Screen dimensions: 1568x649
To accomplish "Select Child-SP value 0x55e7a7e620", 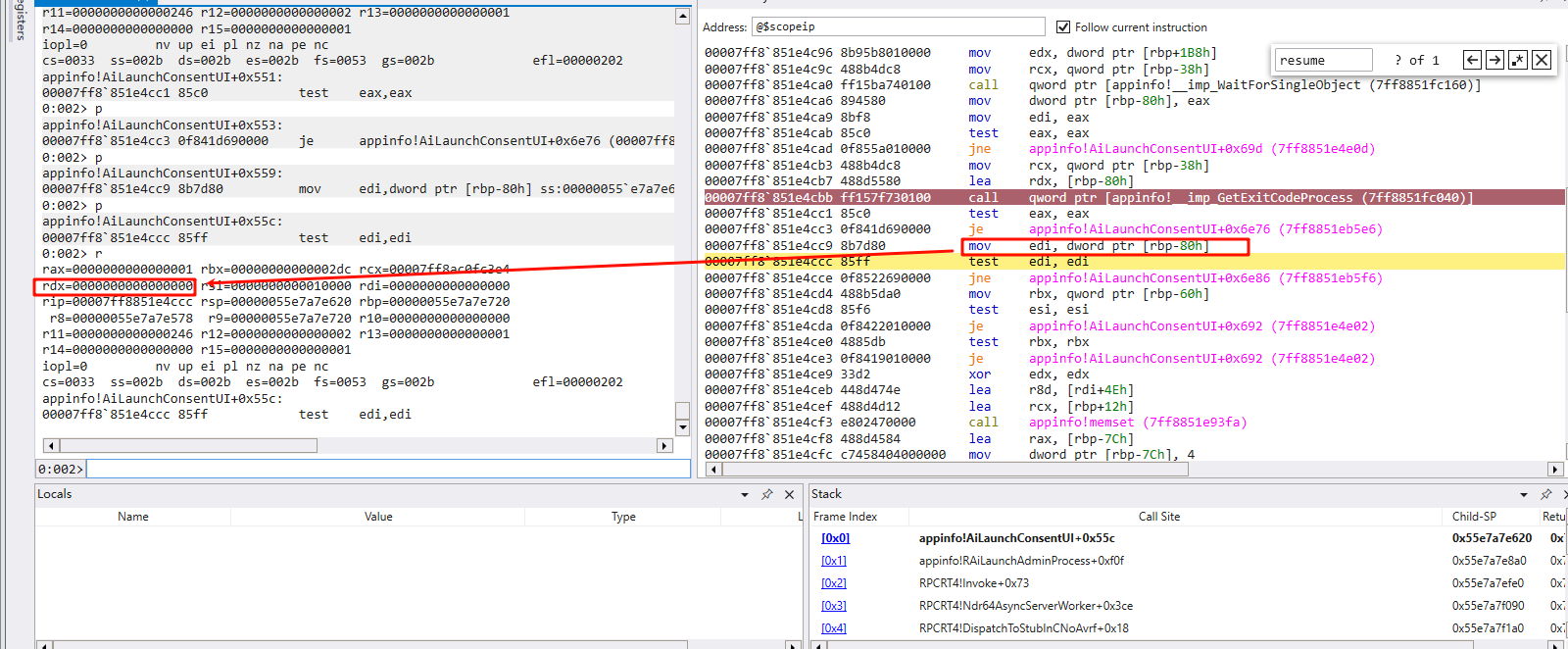I will [1492, 538].
